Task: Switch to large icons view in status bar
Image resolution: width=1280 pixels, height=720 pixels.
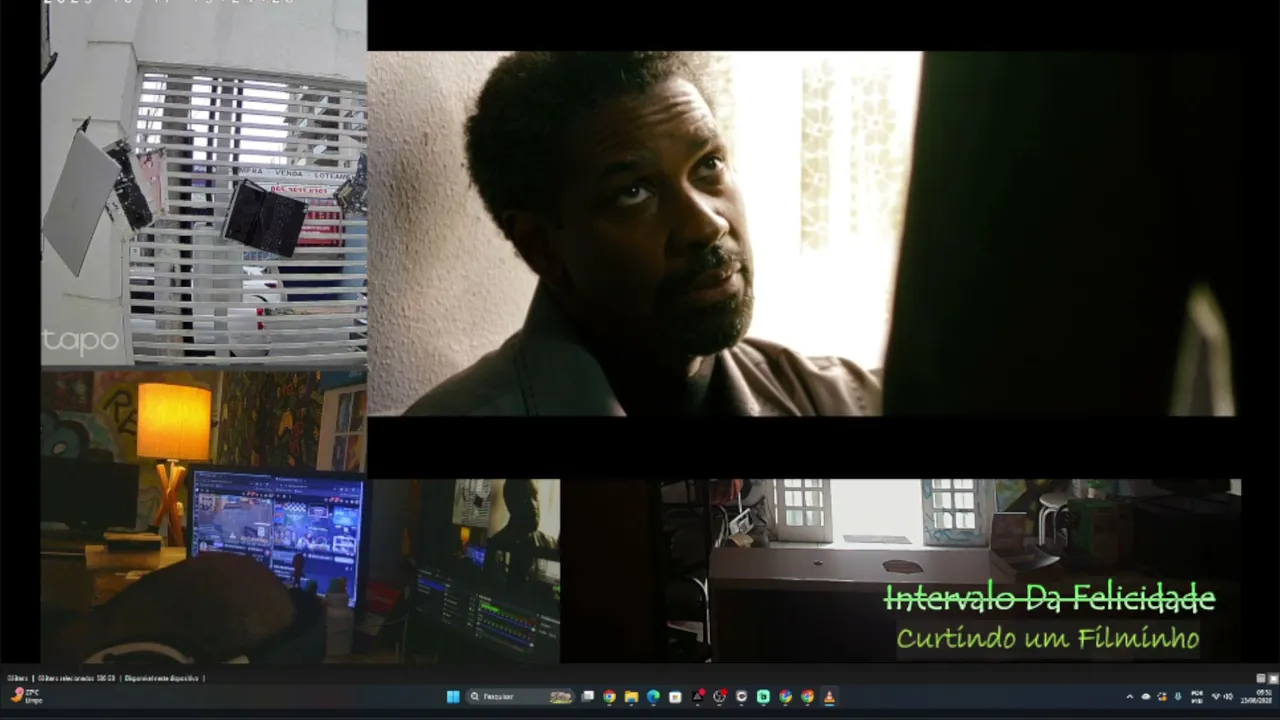Action: point(1273,678)
